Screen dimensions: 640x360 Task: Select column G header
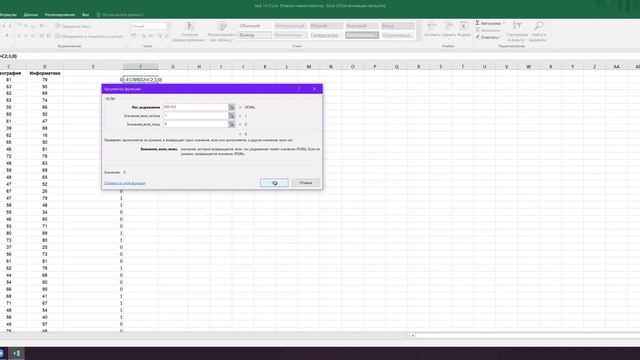coord(173,67)
